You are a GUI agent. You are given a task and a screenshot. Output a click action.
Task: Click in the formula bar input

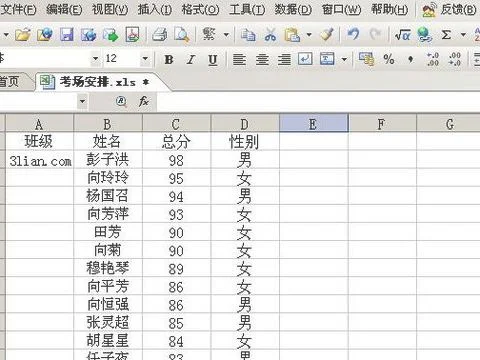(318, 101)
